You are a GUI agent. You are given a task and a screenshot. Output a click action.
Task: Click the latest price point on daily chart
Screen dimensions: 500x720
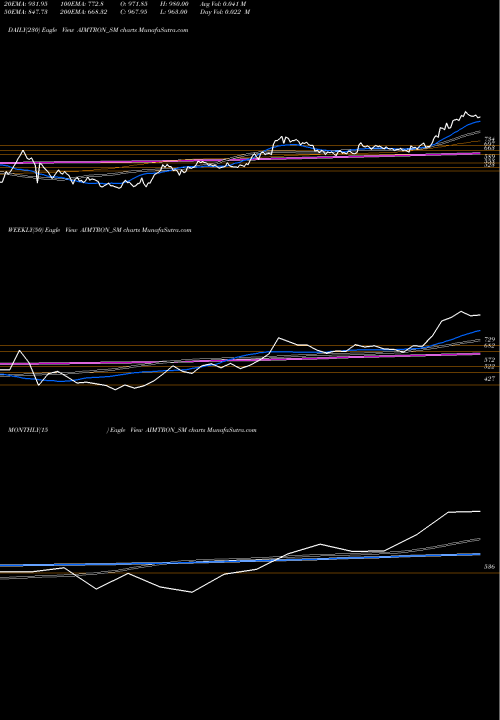tap(480, 117)
